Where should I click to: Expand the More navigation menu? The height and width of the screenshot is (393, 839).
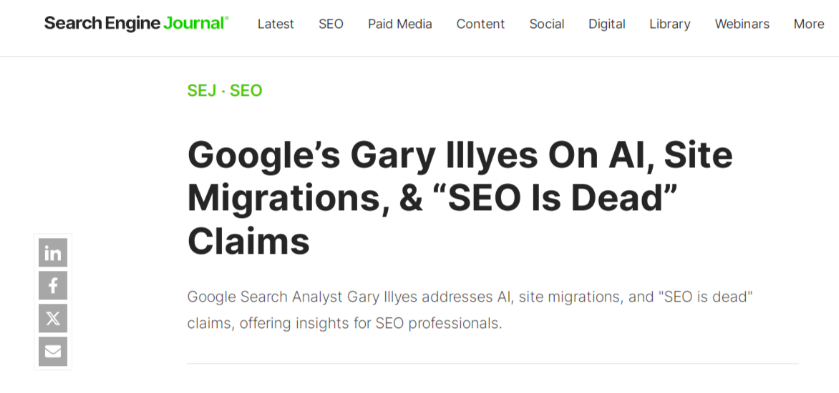809,24
